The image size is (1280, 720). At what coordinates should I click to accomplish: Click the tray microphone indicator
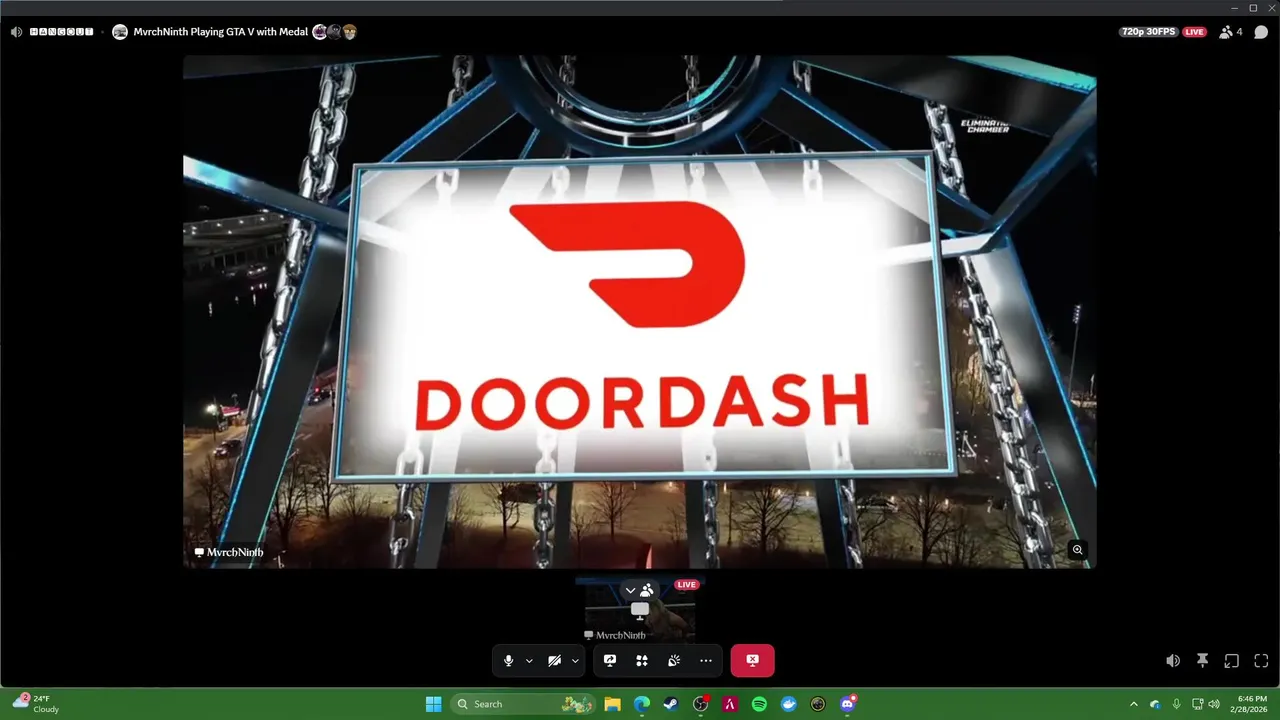[1176, 704]
